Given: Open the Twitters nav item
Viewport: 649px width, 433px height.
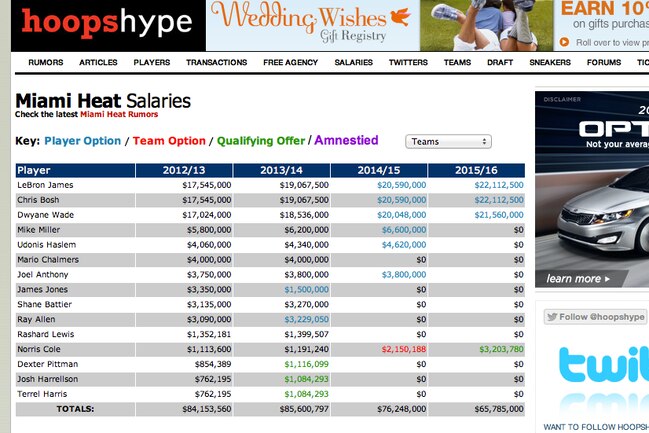Looking at the screenshot, I should tap(408, 63).
